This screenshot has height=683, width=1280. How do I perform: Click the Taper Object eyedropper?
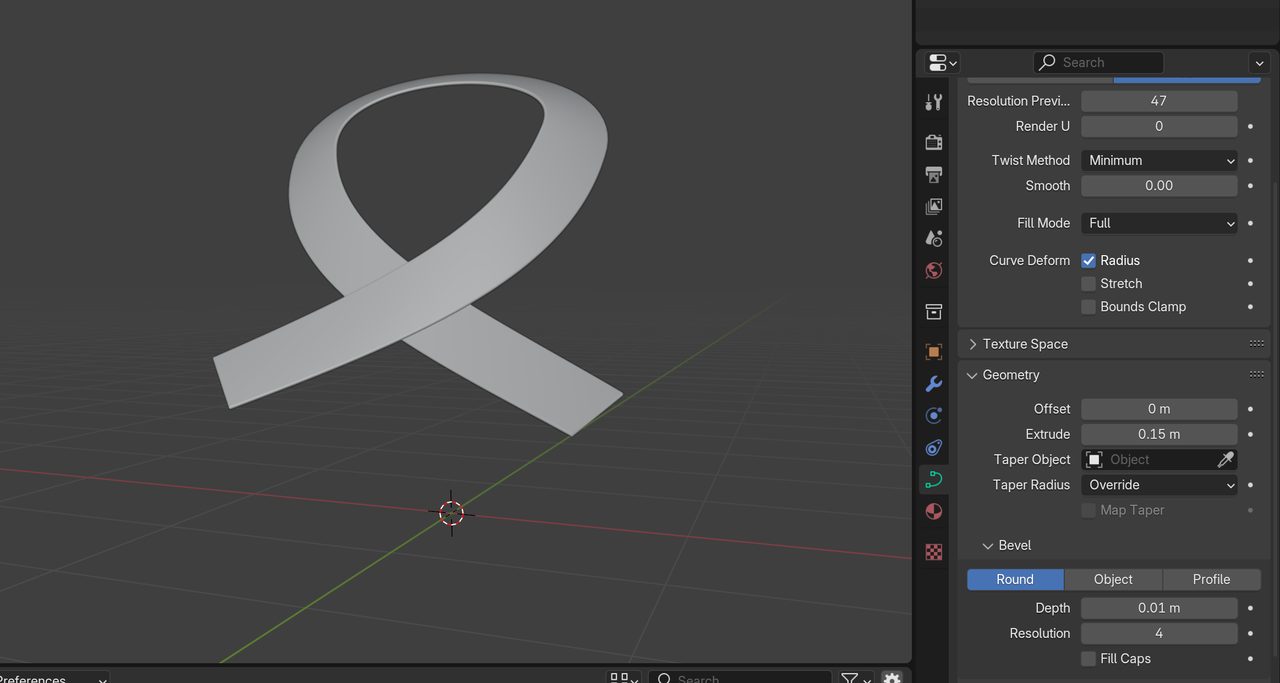pyautogui.click(x=1225, y=459)
